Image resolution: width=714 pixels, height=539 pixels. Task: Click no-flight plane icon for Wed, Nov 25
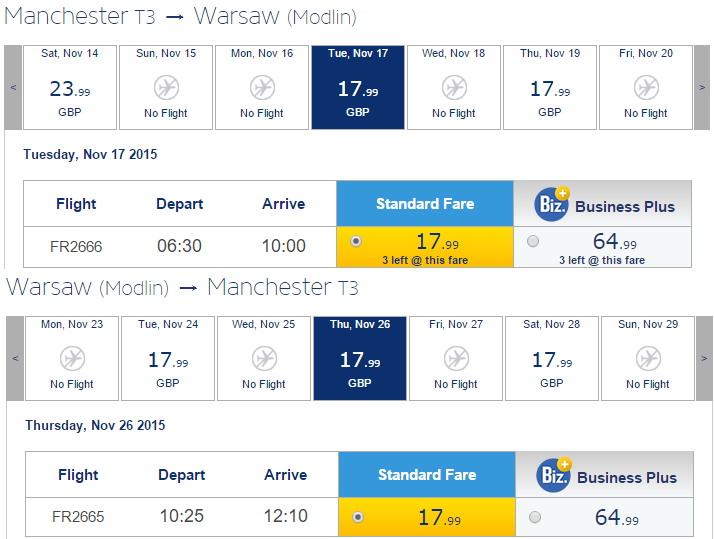click(x=264, y=358)
